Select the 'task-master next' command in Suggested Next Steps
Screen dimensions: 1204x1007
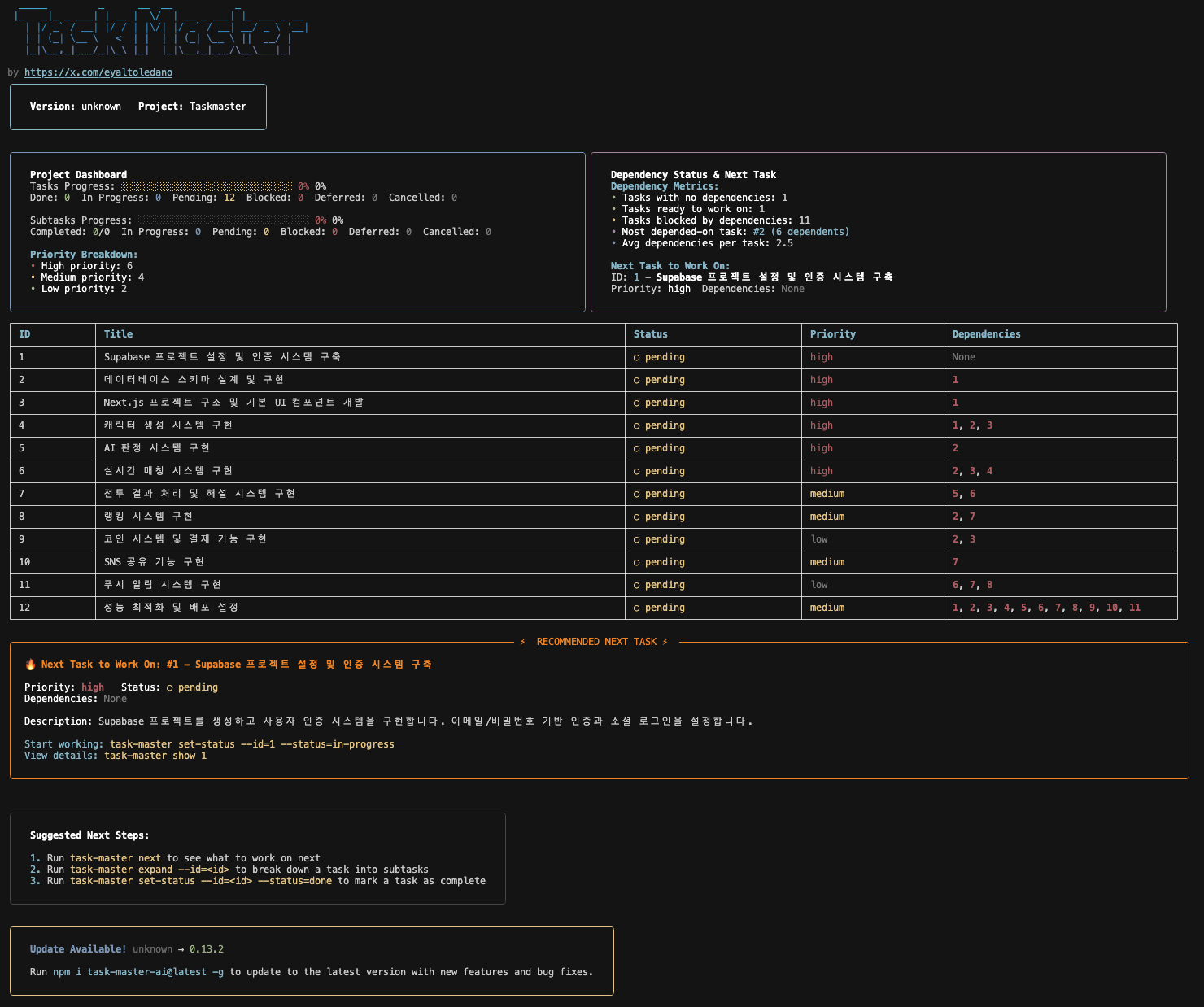(116, 858)
